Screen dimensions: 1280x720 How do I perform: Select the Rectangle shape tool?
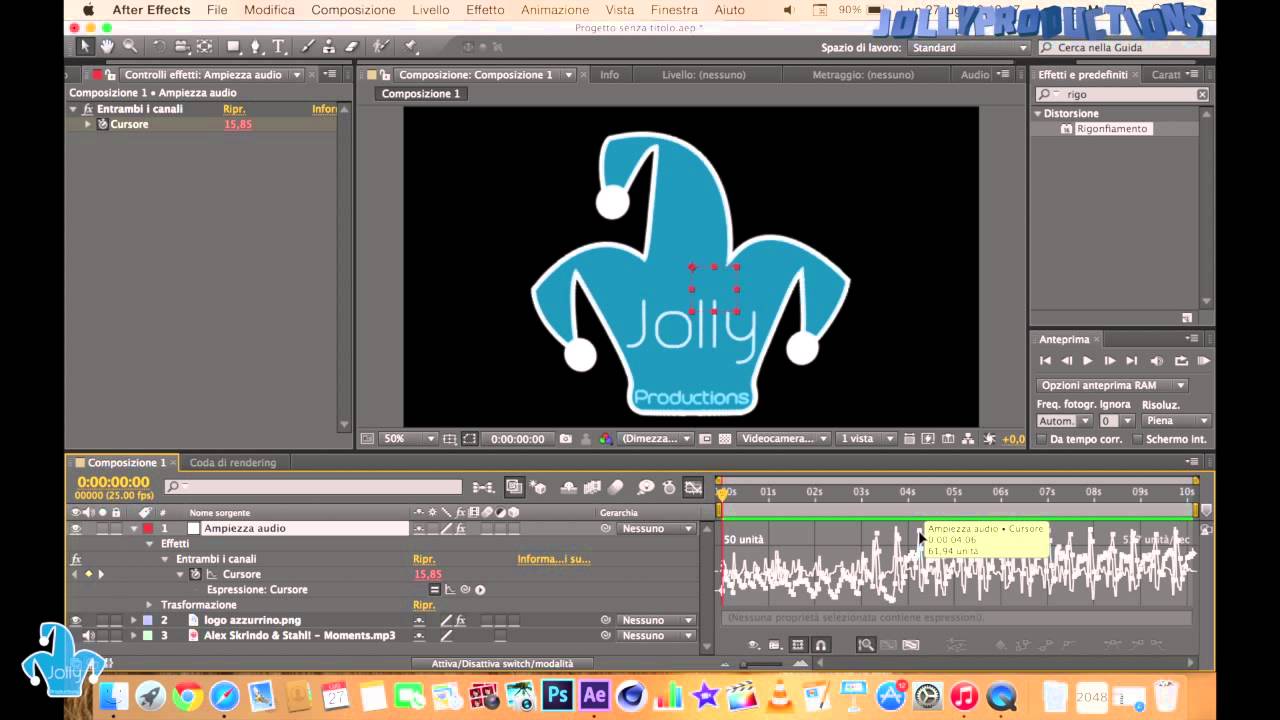pos(234,46)
